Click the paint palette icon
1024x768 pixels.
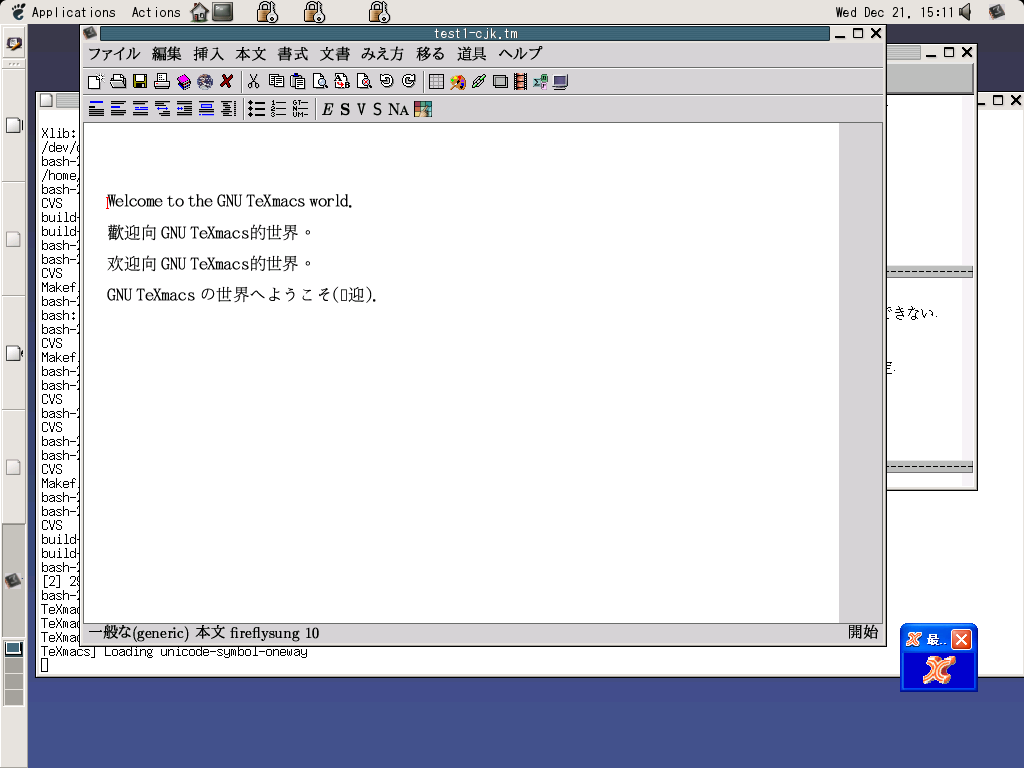[x=458, y=82]
